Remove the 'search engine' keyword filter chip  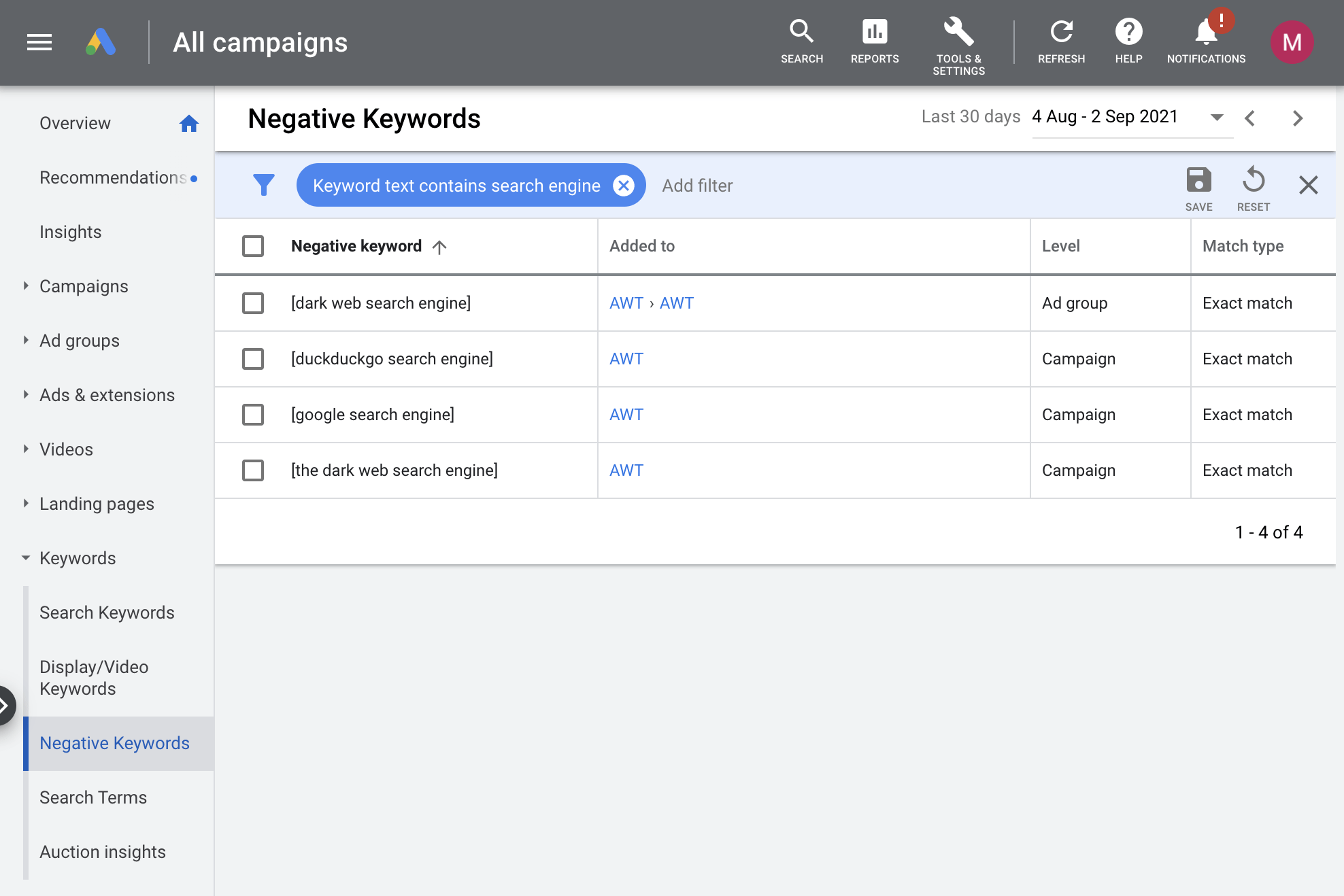pyautogui.click(x=623, y=186)
